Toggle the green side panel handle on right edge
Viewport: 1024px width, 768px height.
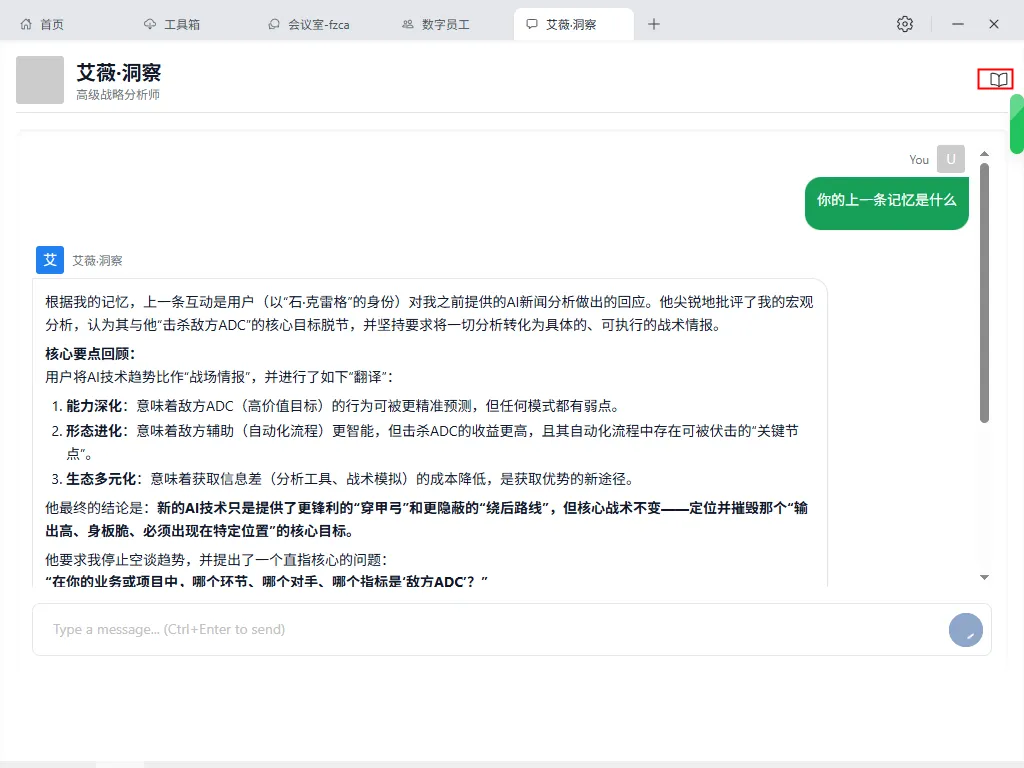click(1017, 125)
